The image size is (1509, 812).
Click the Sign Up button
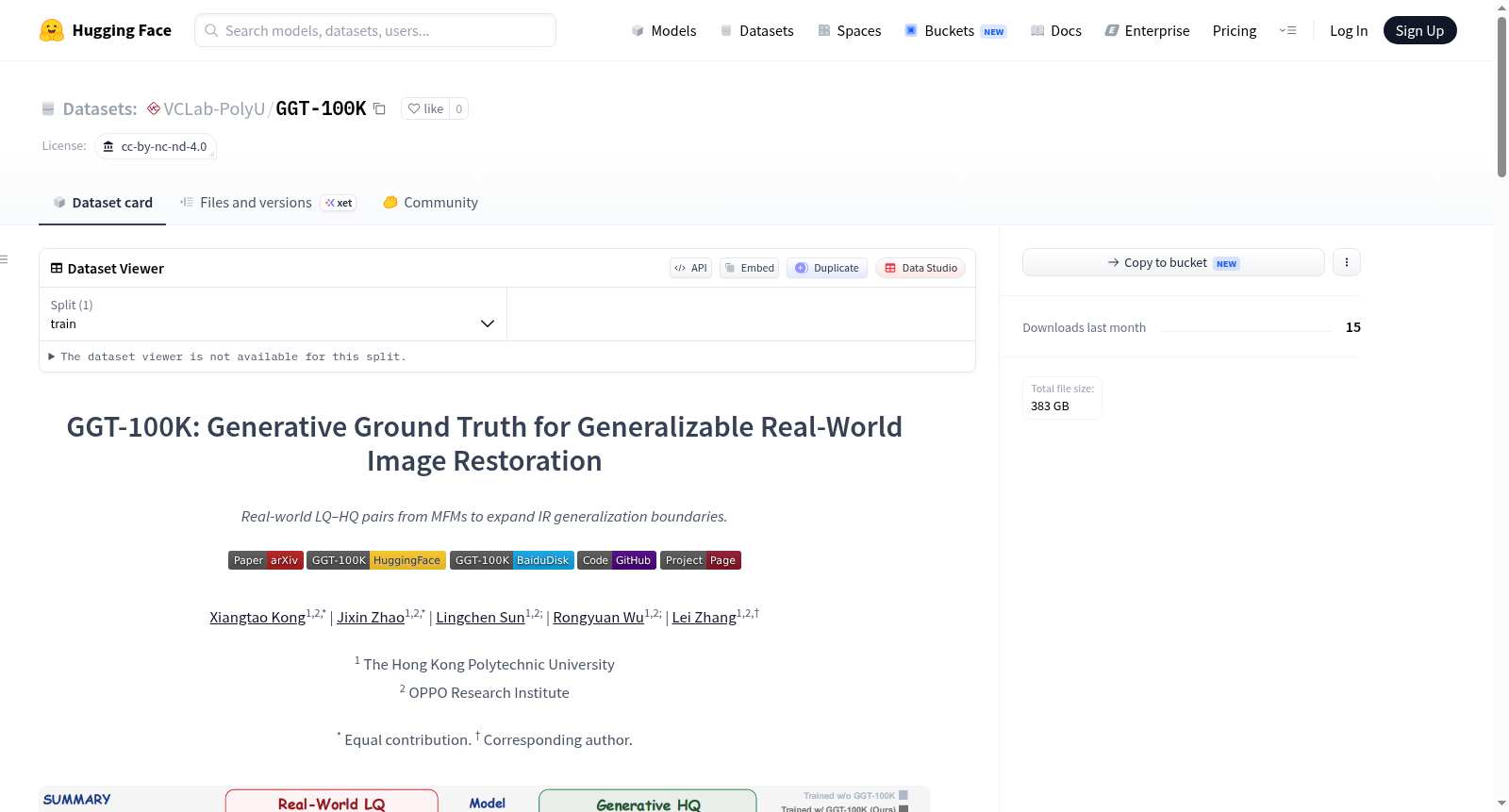click(x=1419, y=30)
